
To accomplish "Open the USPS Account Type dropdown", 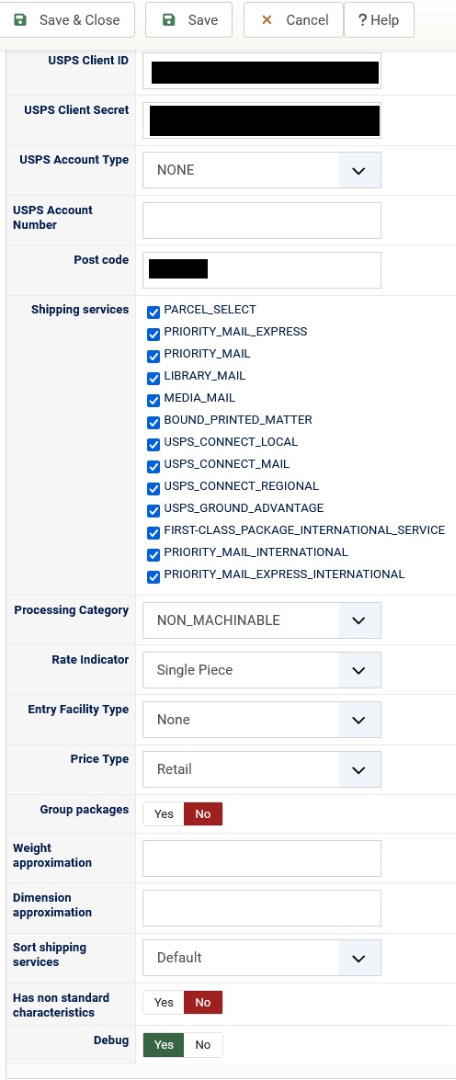I will (x=262, y=170).
